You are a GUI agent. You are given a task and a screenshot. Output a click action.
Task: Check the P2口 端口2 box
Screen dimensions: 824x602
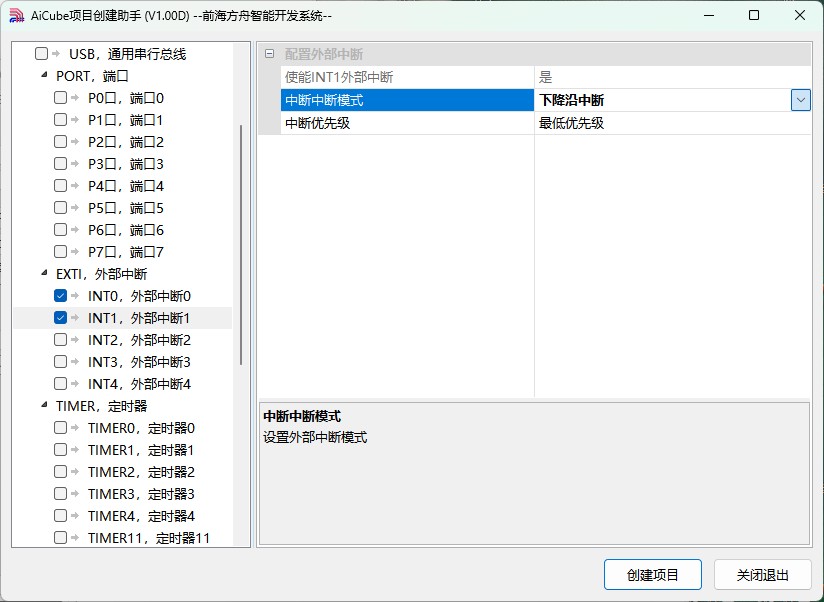60,142
